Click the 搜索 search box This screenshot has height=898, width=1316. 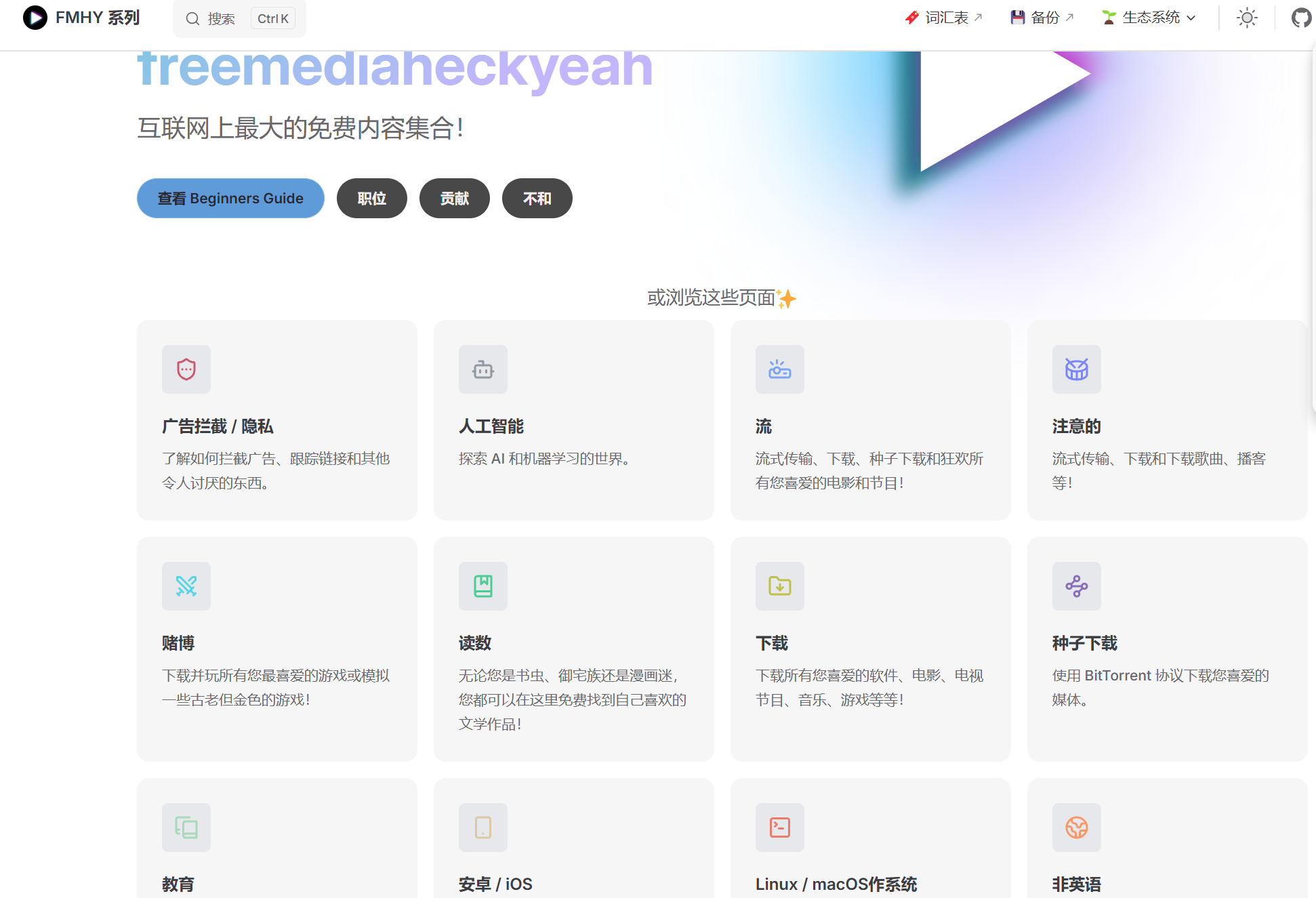pos(239,18)
